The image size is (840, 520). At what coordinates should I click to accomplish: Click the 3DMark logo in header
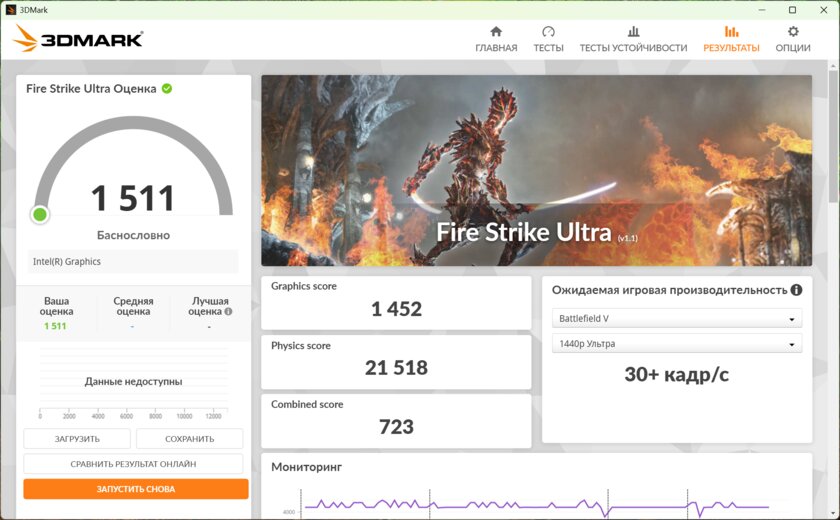(78, 39)
